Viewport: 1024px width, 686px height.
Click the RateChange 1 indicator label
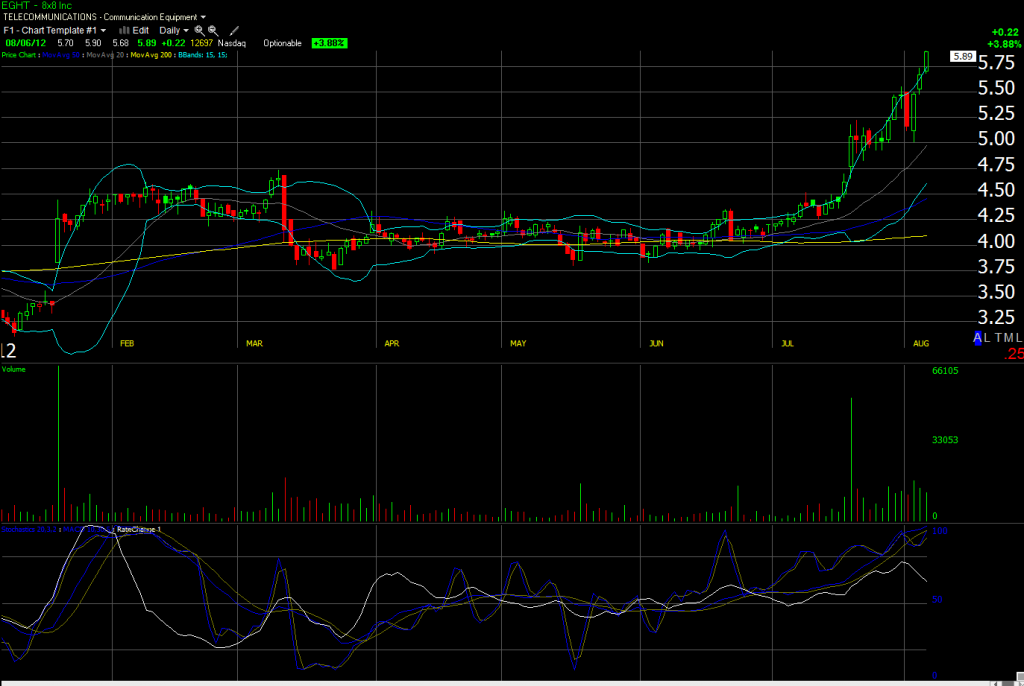tap(138, 529)
